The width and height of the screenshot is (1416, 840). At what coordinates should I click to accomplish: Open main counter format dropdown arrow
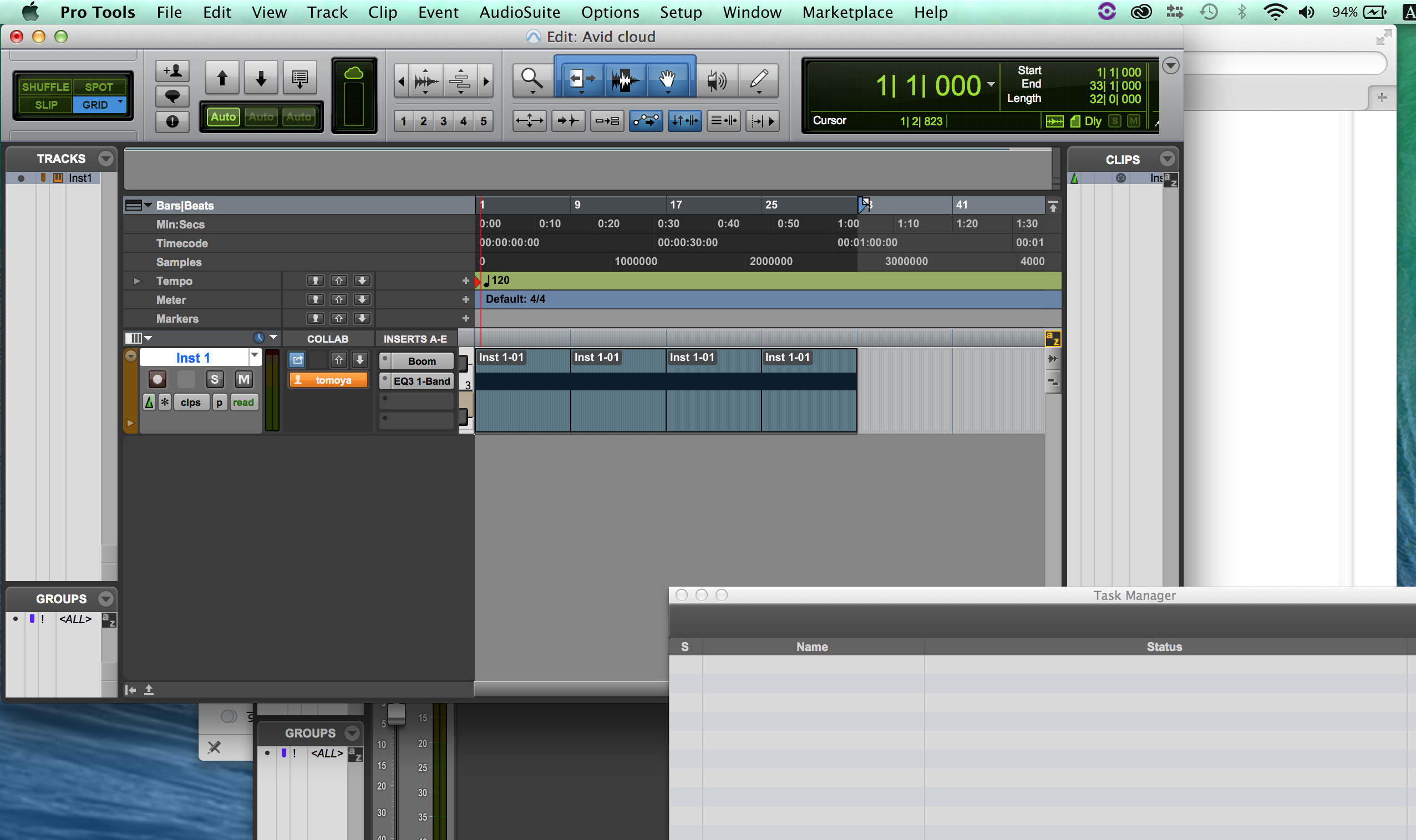pos(991,84)
